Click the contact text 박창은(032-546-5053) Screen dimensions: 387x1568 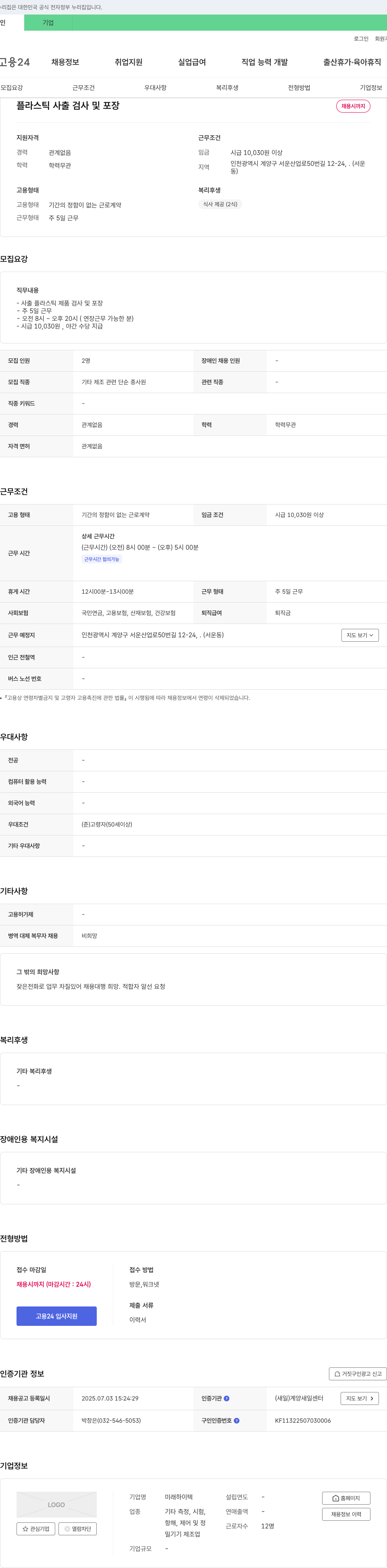(x=111, y=1420)
